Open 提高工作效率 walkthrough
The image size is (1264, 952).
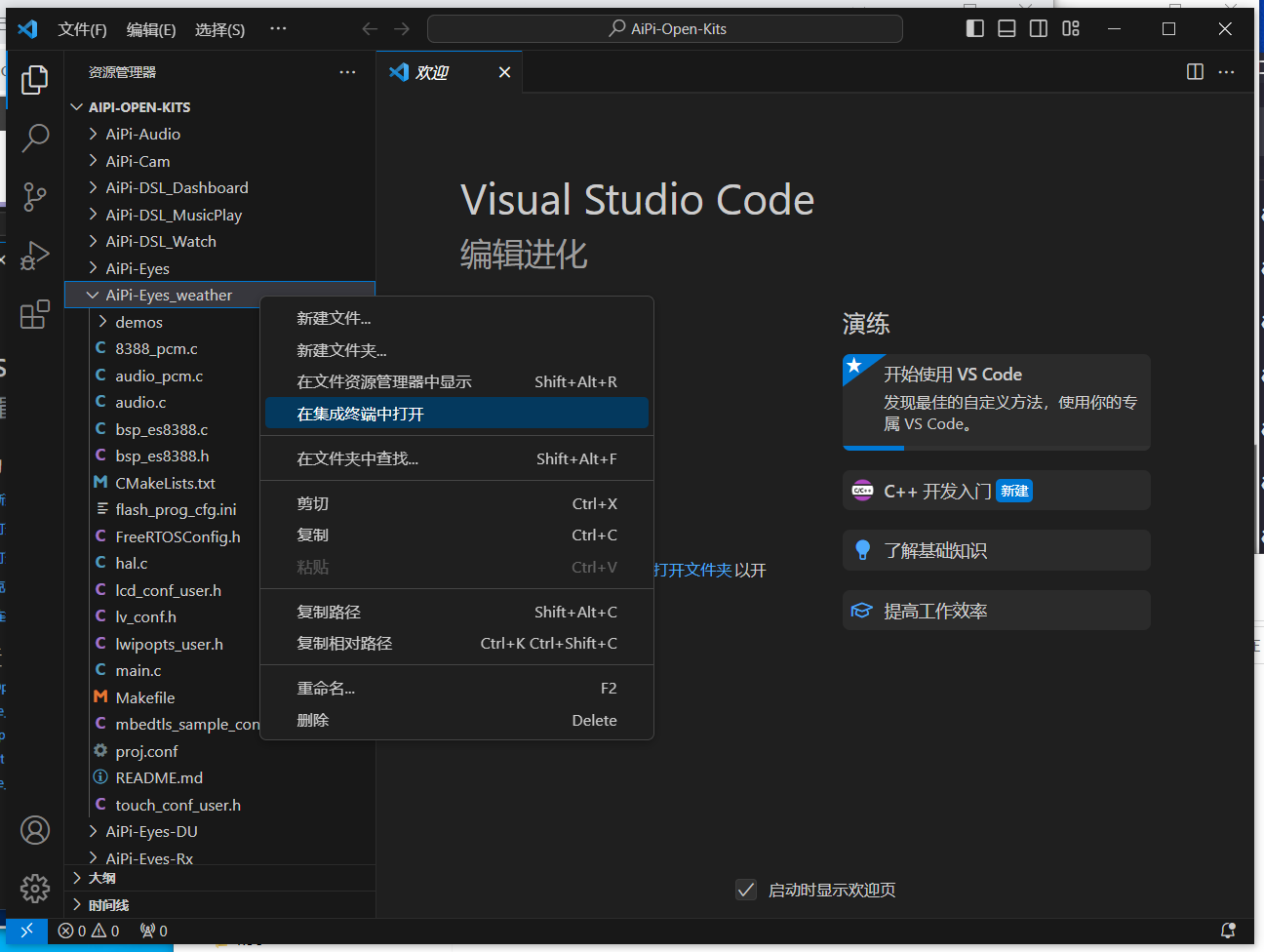(997, 611)
